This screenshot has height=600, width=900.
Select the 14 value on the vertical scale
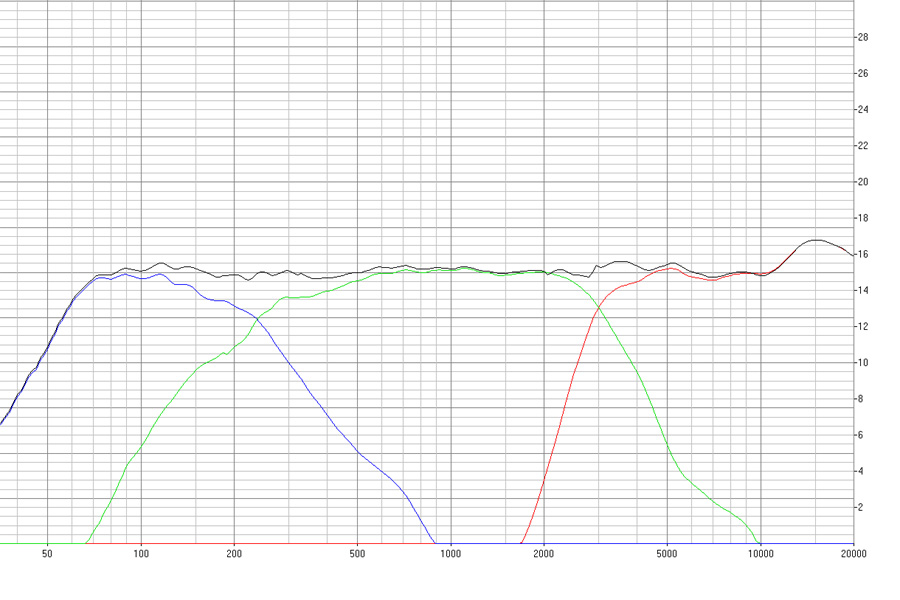[863, 291]
